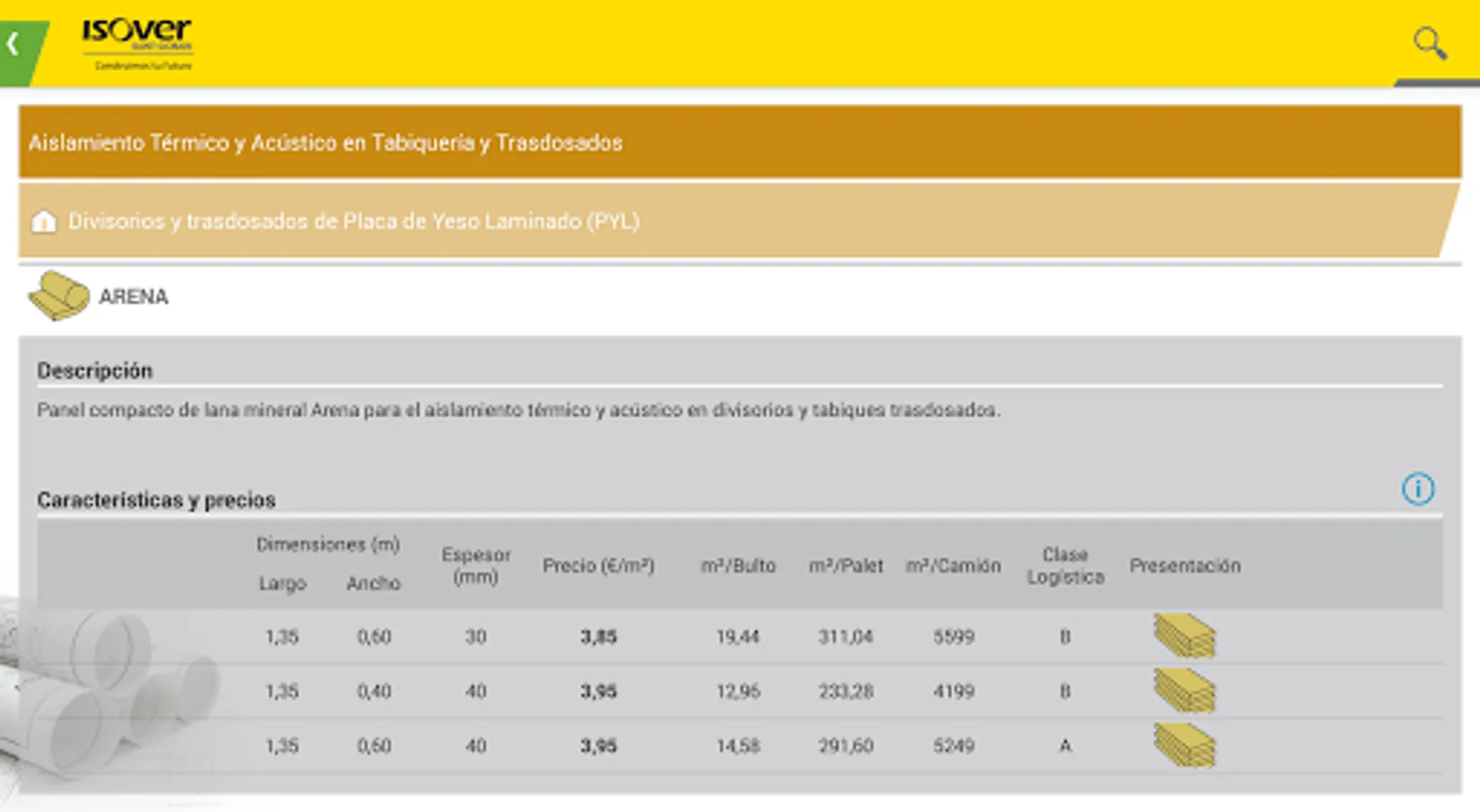The height and width of the screenshot is (812, 1480).
Task: Select price 3,85 in the table
Action: click(598, 637)
